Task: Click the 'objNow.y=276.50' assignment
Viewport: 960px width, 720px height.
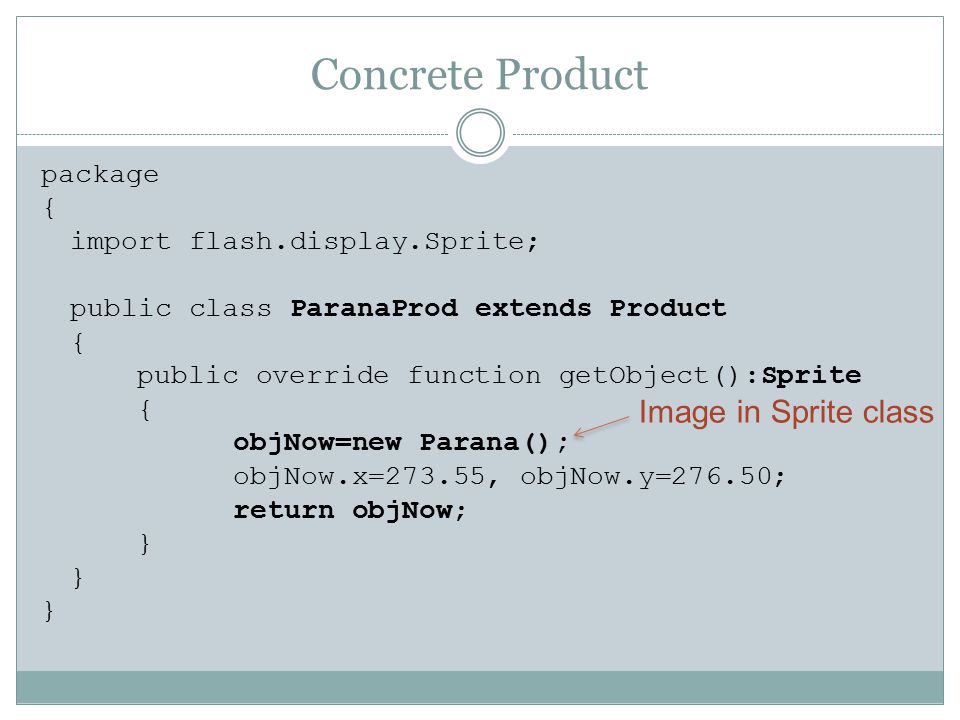Action: click(x=648, y=477)
